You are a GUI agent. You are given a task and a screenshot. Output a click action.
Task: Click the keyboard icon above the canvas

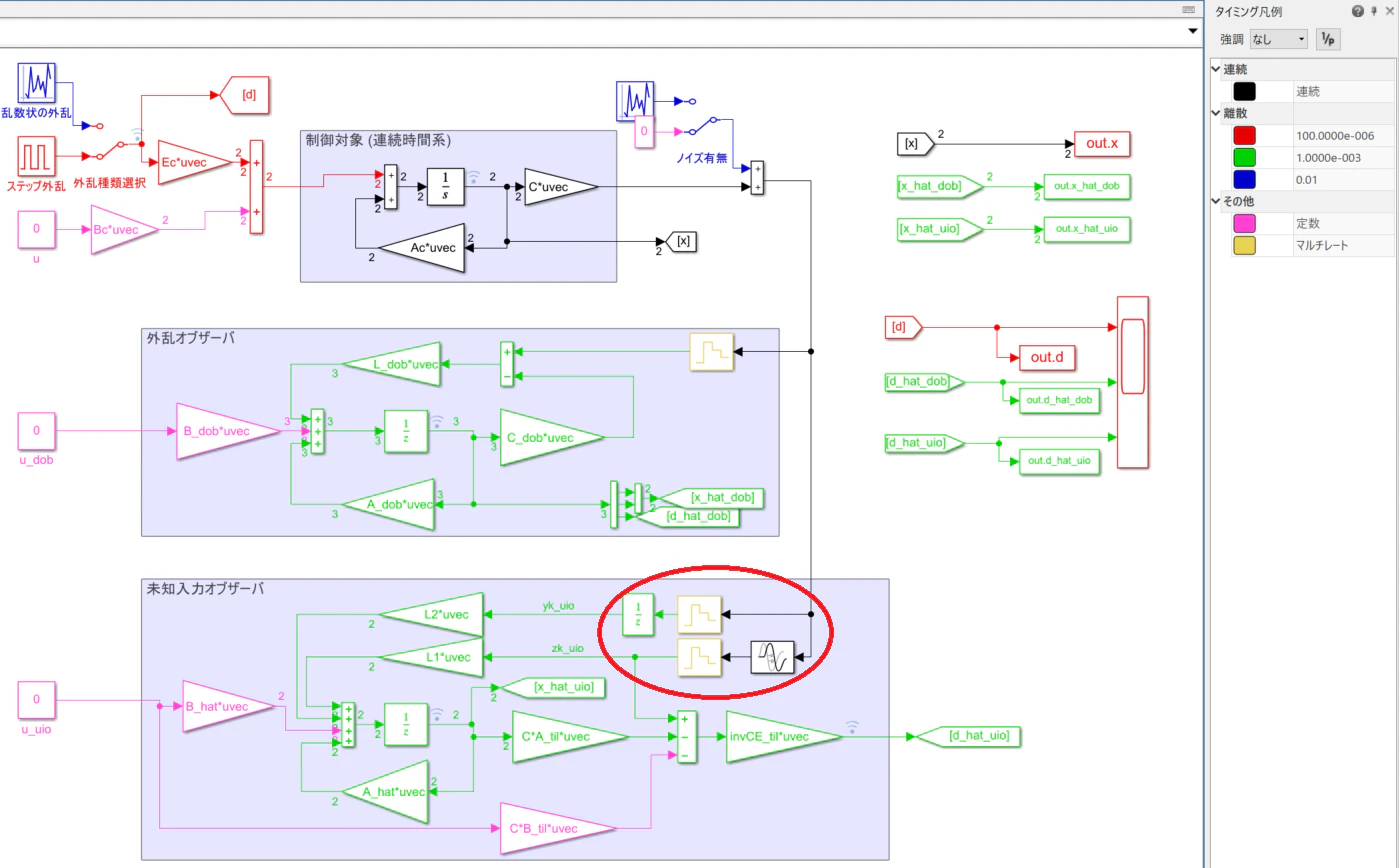(x=1189, y=9)
